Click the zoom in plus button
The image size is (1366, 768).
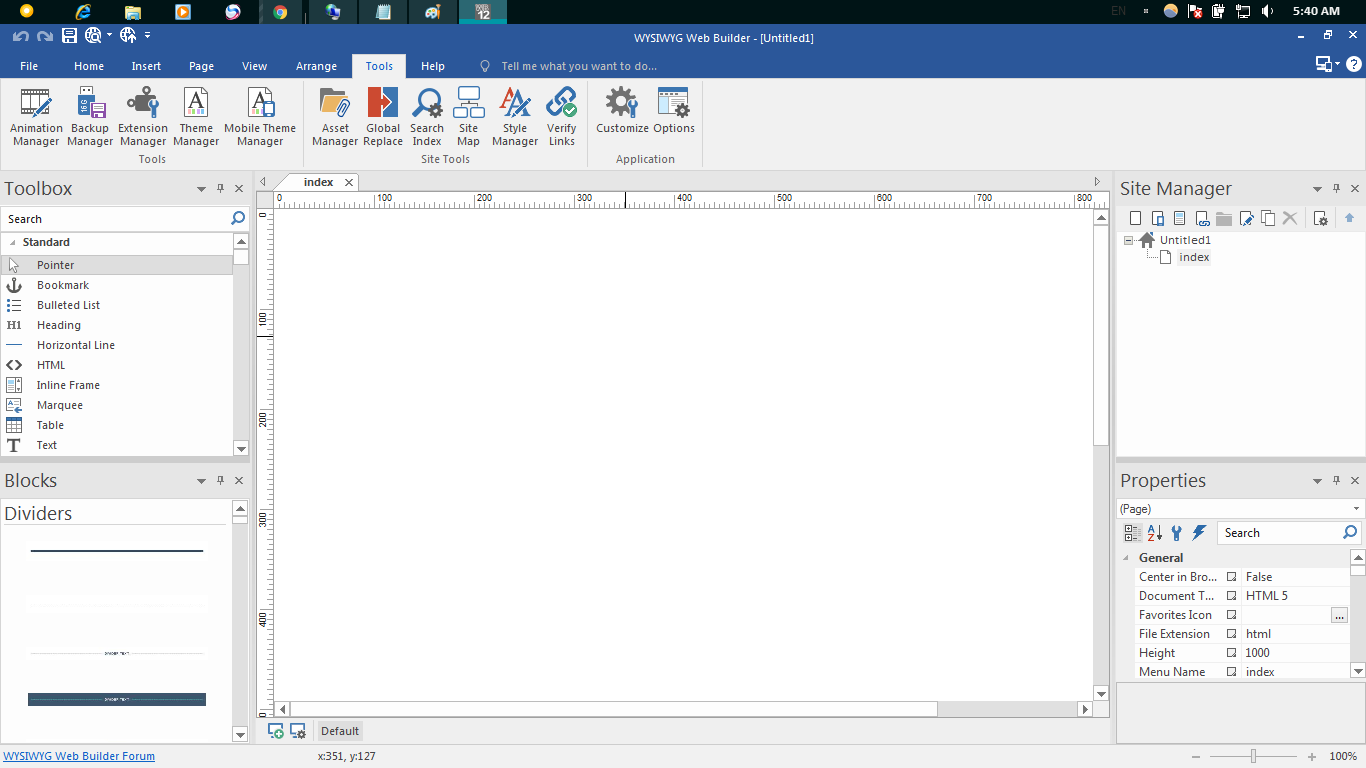[1312, 756]
